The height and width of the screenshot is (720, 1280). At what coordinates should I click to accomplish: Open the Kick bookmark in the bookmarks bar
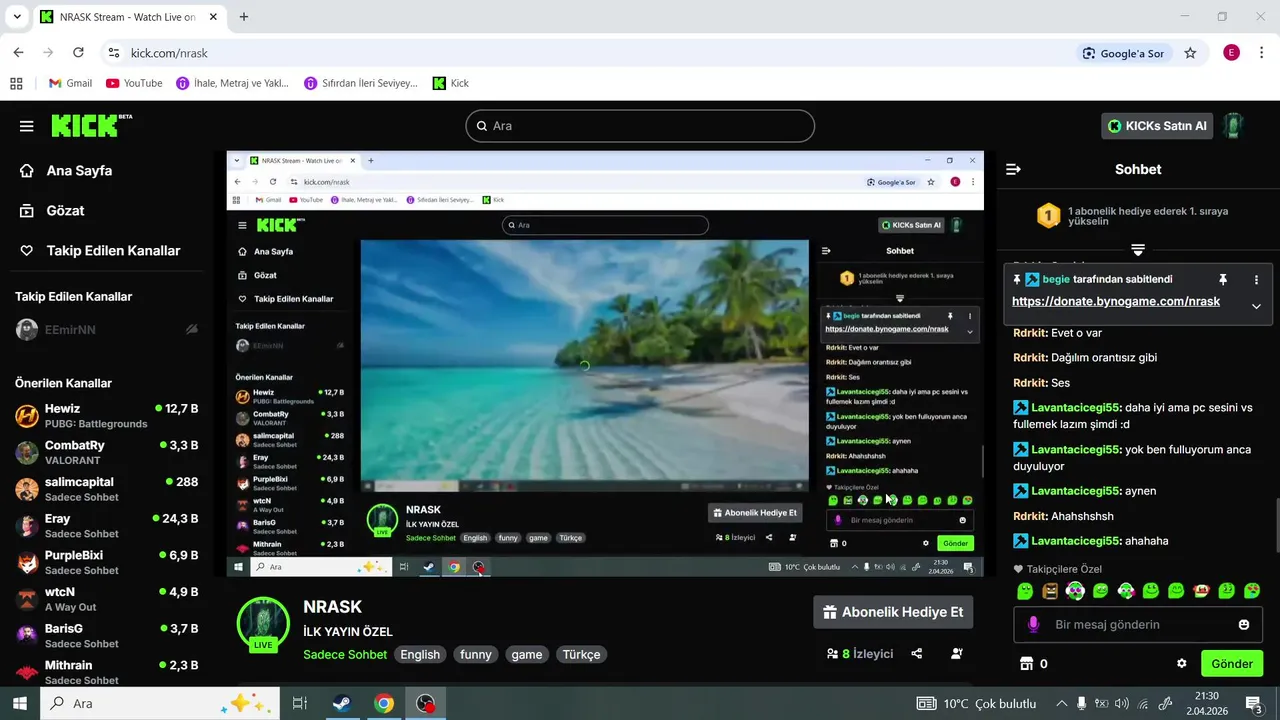point(451,83)
